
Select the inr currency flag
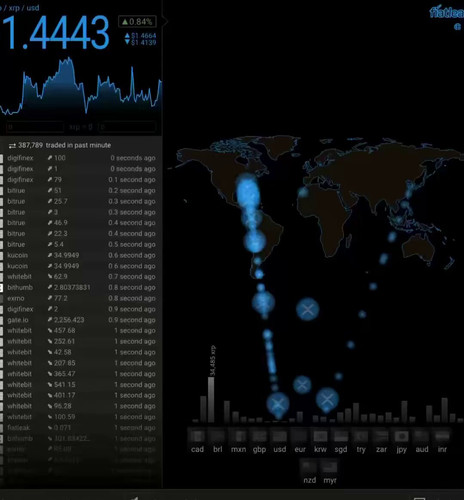(442, 436)
